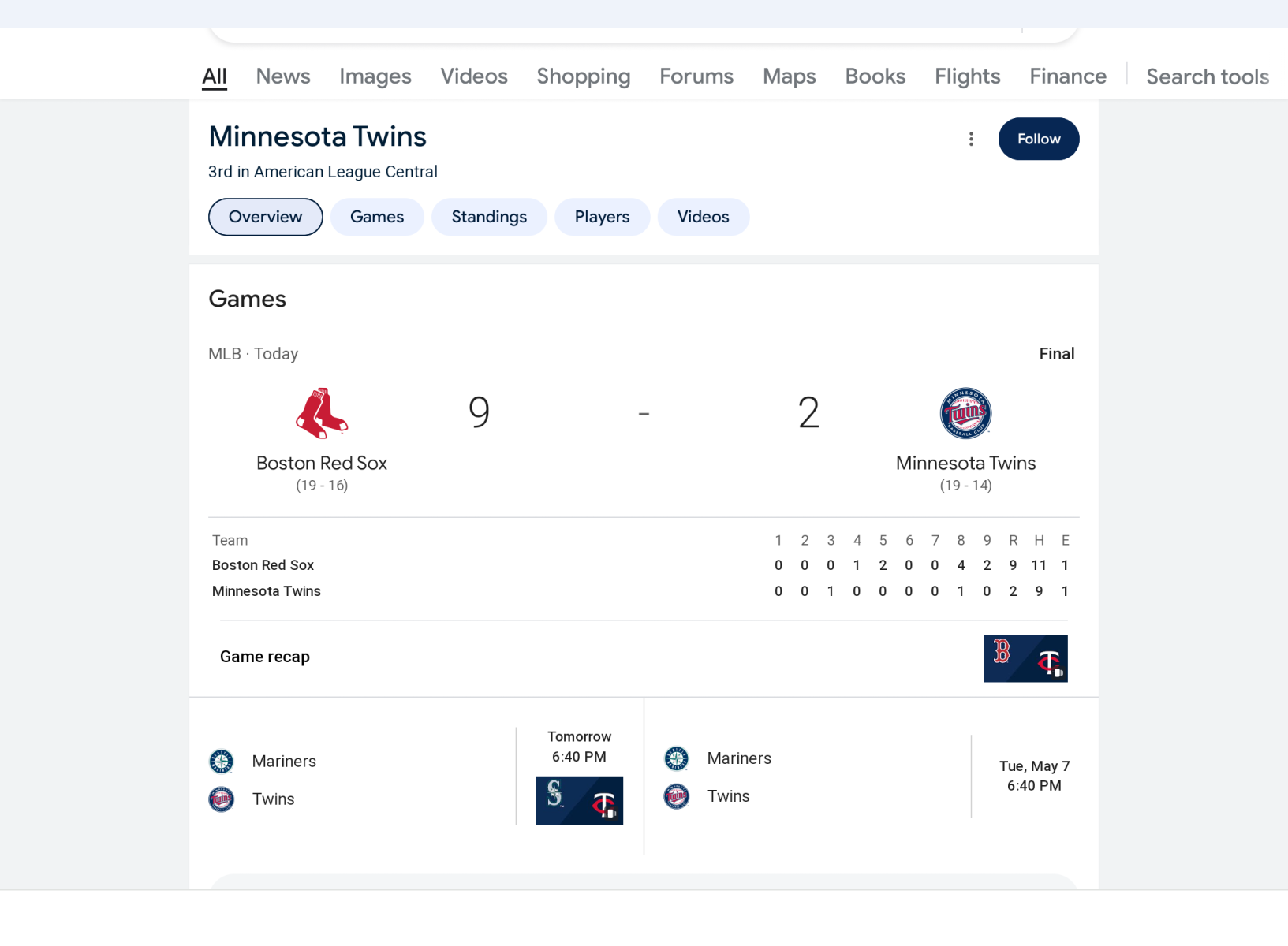Show the Players chip

(x=602, y=217)
